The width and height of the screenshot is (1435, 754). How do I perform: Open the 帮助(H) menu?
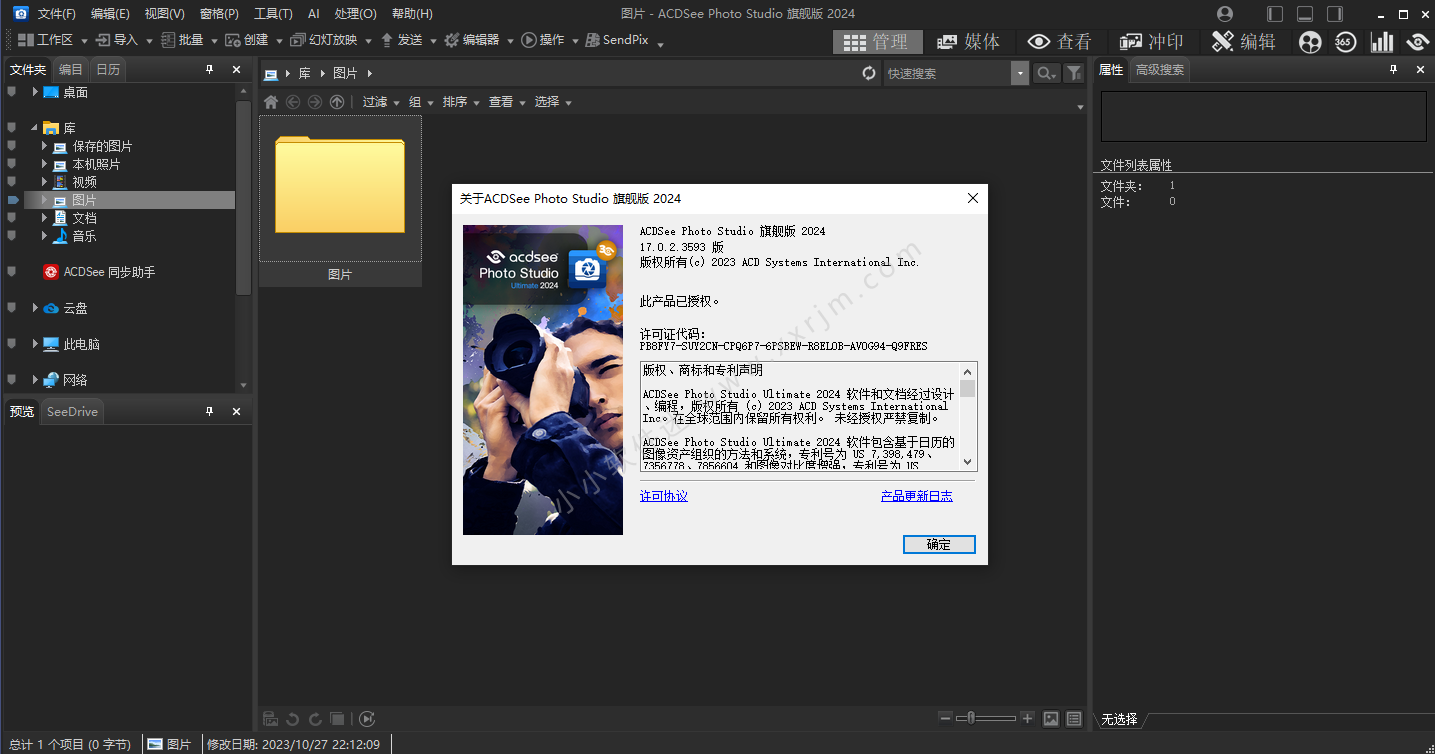pyautogui.click(x=412, y=14)
